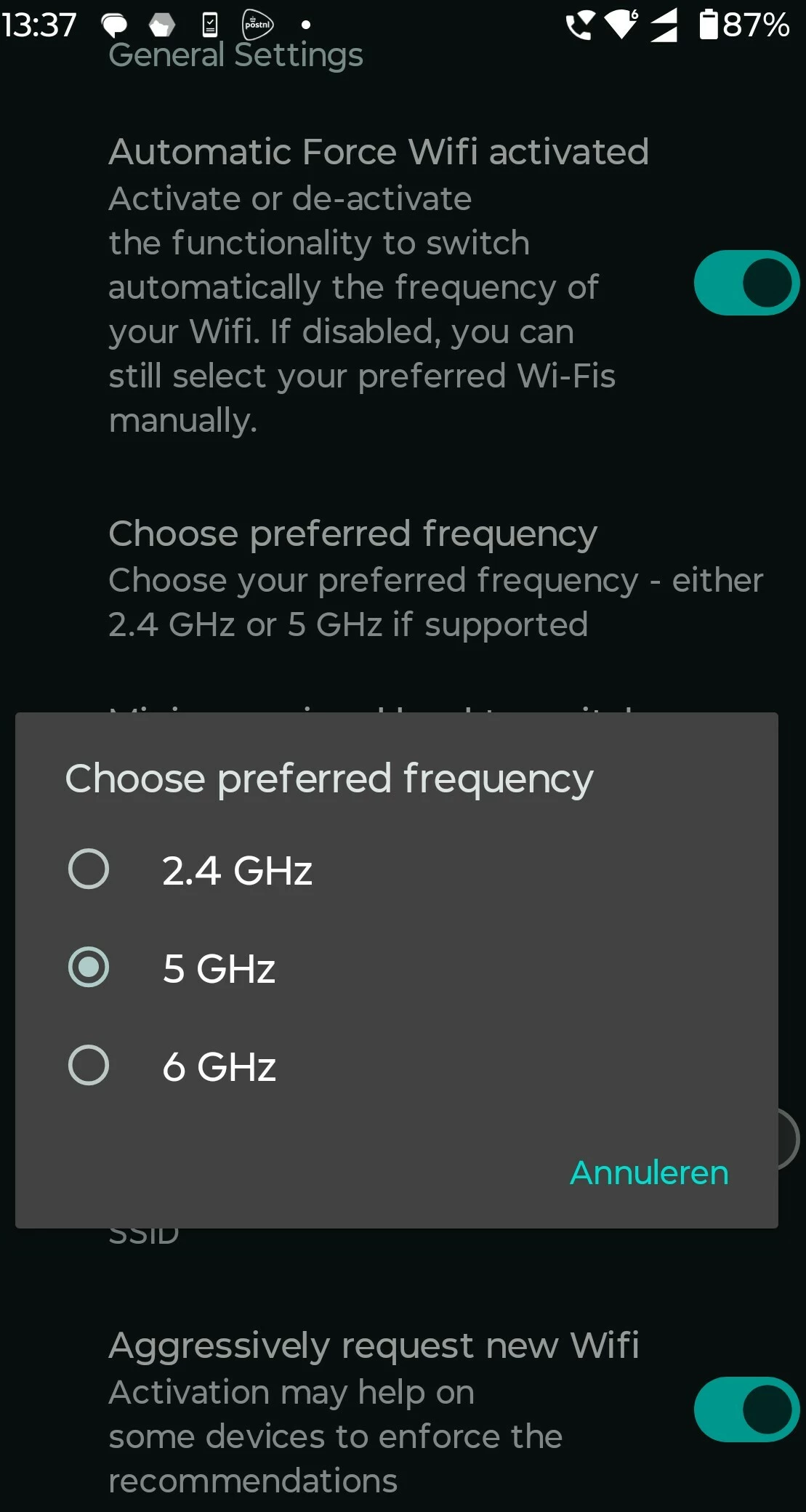Tap the PostNL notification icon
The width and height of the screenshot is (806, 1512).
(x=257, y=25)
